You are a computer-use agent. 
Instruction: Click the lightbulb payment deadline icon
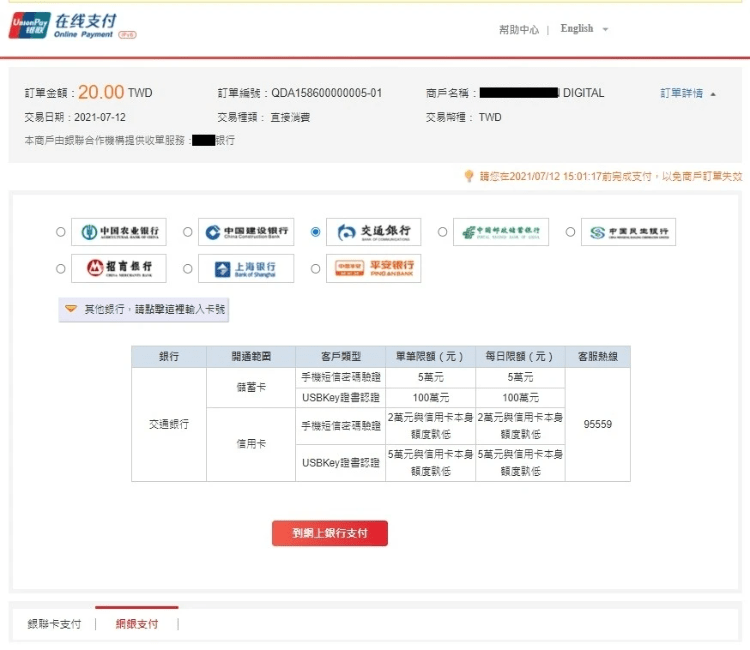coord(469,176)
